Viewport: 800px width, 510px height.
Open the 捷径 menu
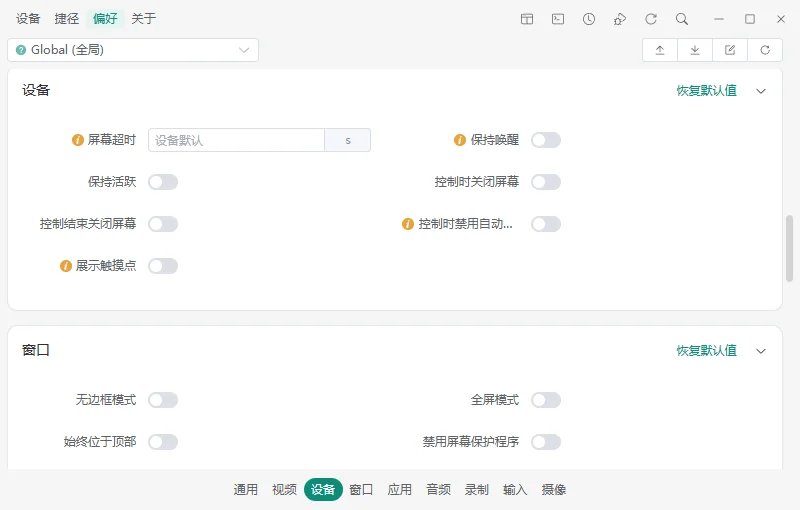pos(67,19)
